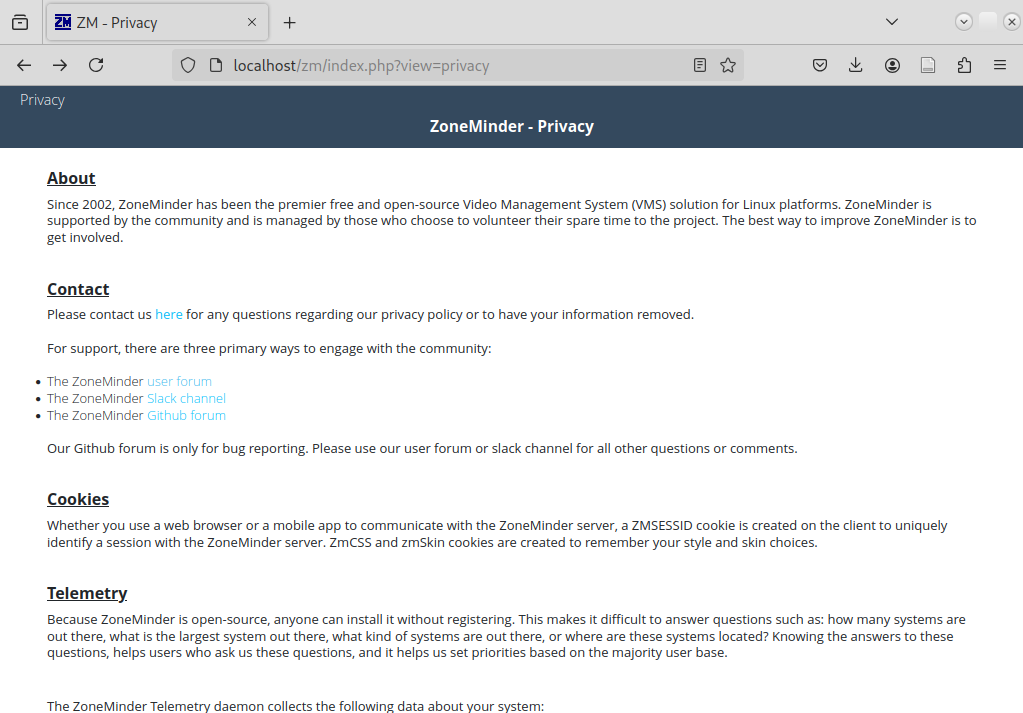Open the Downloads panel
The image size is (1023, 713).
point(855,65)
